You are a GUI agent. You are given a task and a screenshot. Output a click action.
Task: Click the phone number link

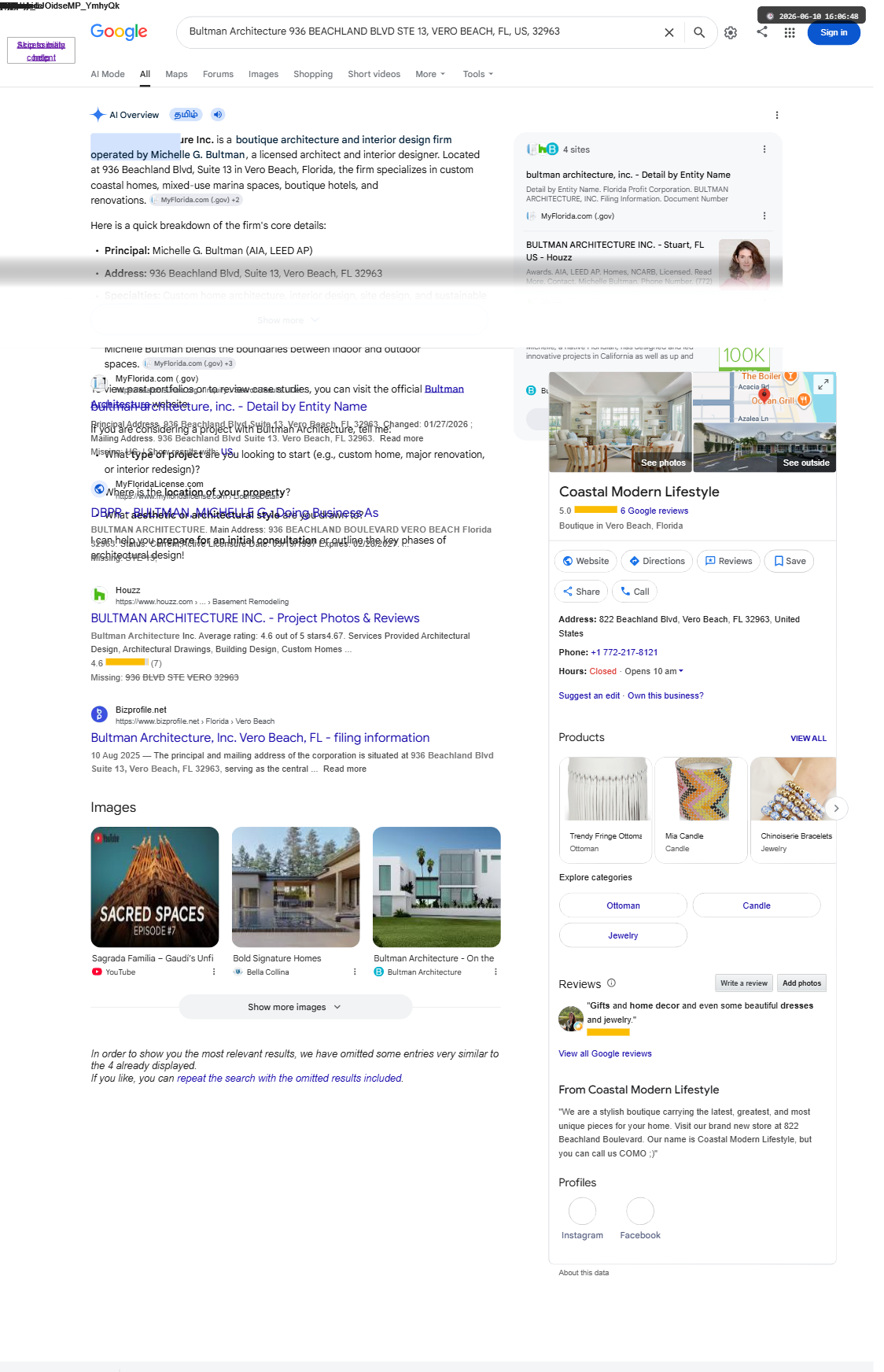[x=624, y=652]
